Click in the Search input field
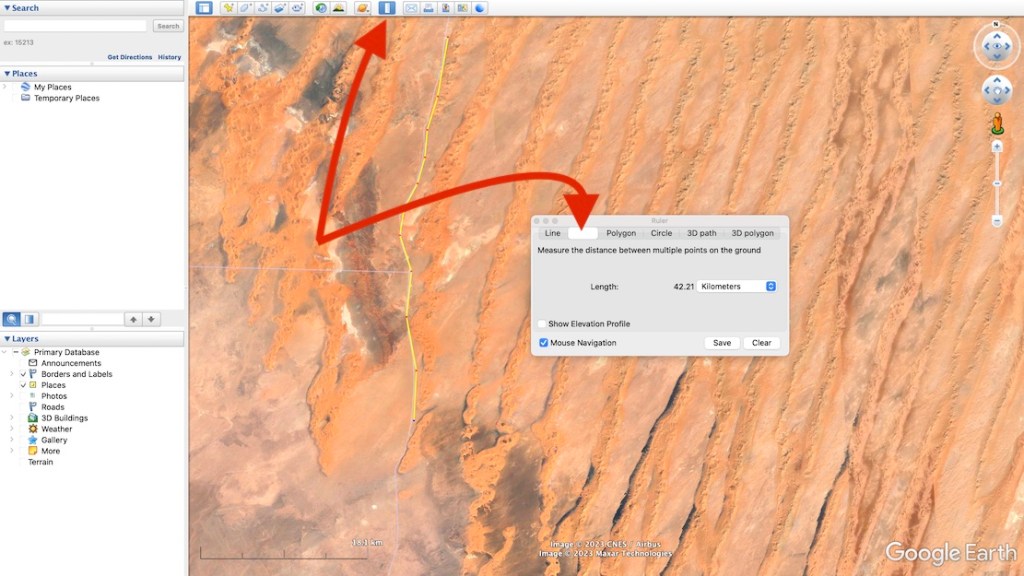The image size is (1024, 576). [76, 26]
